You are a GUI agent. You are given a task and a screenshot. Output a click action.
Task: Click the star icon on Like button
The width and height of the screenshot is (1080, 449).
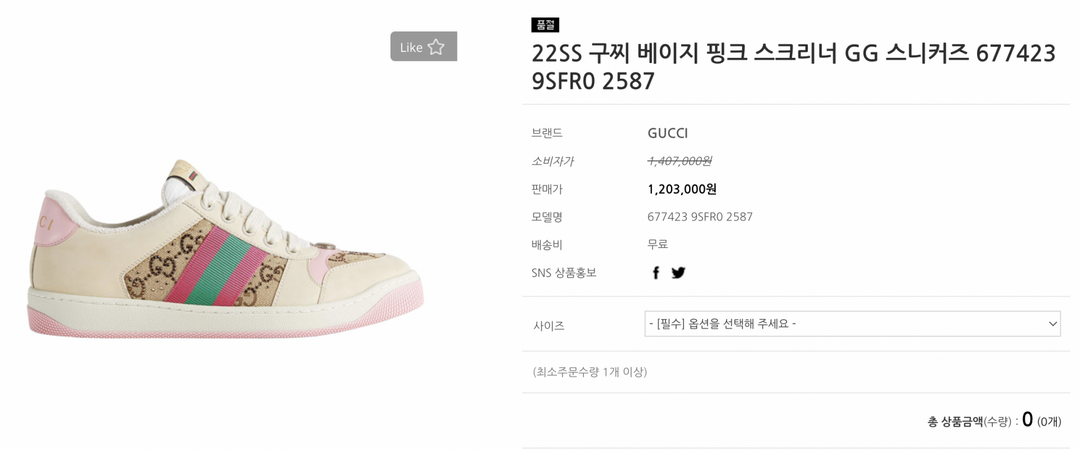click(436, 47)
